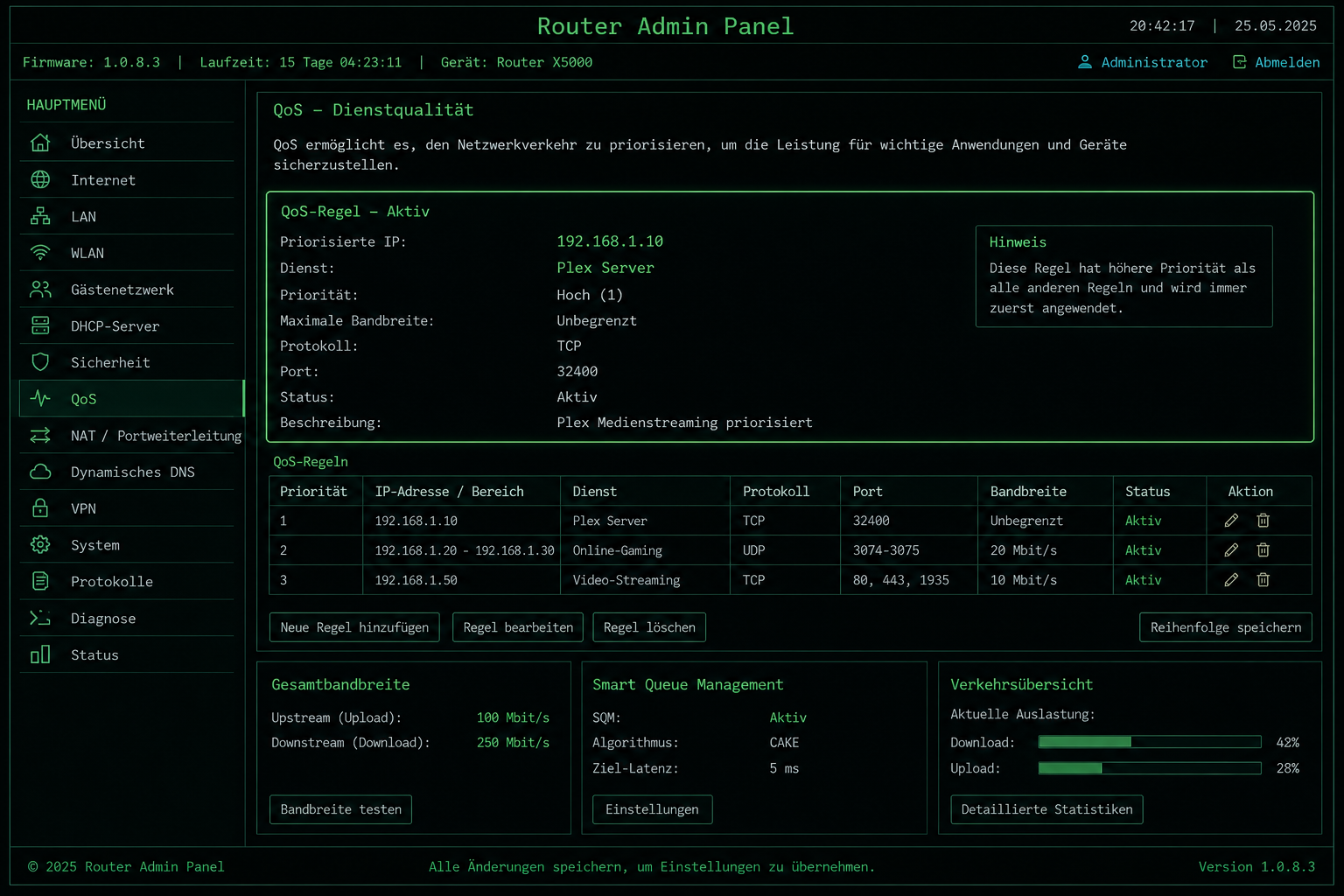Open Detaillierte Statistiken
The image size is (1344, 896).
pos(1046,809)
